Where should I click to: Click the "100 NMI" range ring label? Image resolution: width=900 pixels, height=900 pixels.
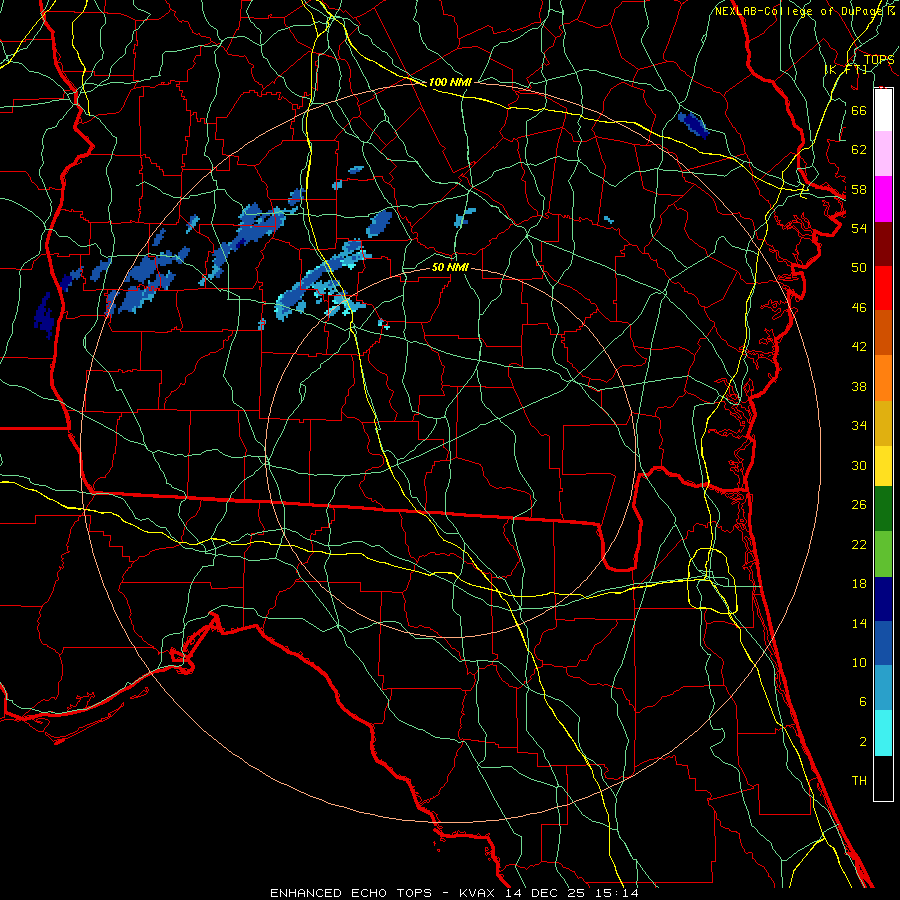click(x=450, y=83)
